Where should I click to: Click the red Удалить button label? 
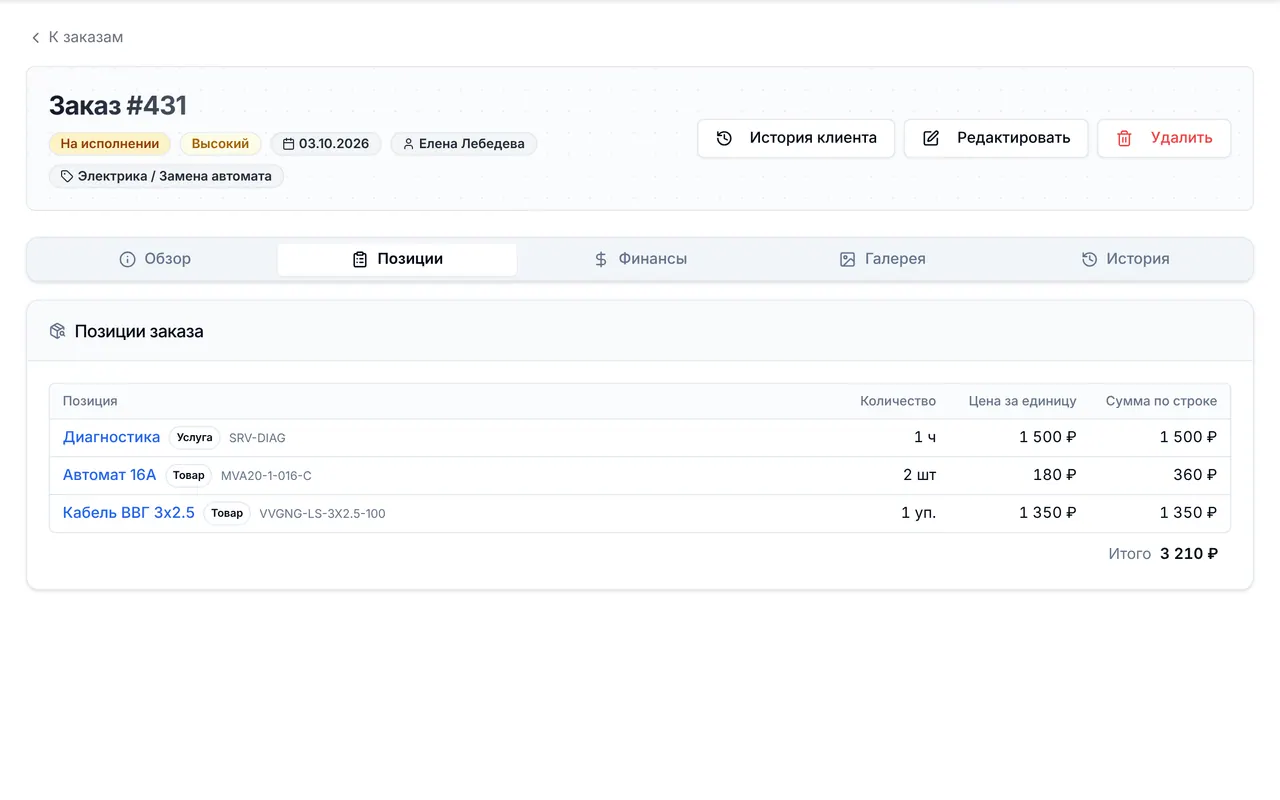(1181, 138)
